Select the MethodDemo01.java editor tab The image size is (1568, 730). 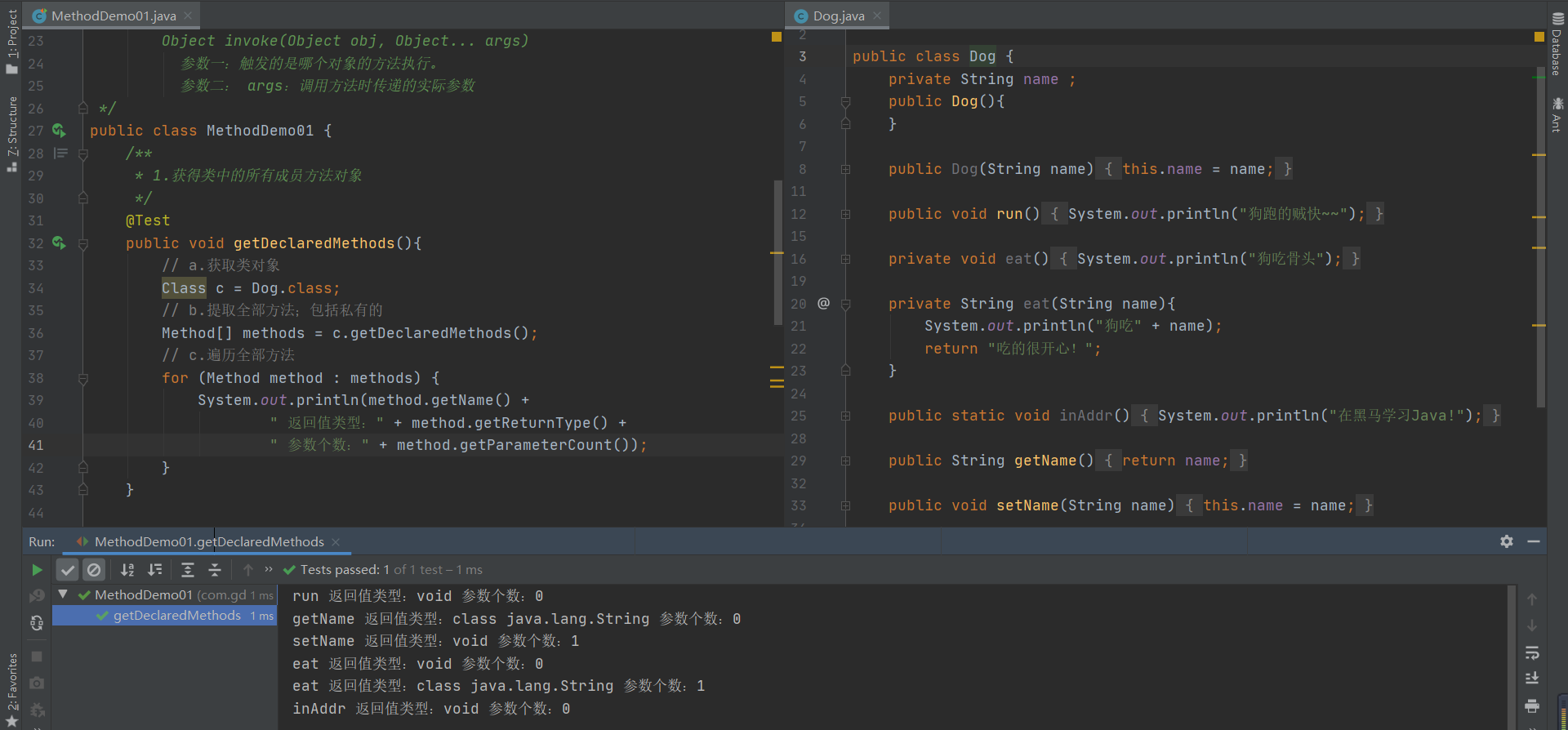point(114,16)
